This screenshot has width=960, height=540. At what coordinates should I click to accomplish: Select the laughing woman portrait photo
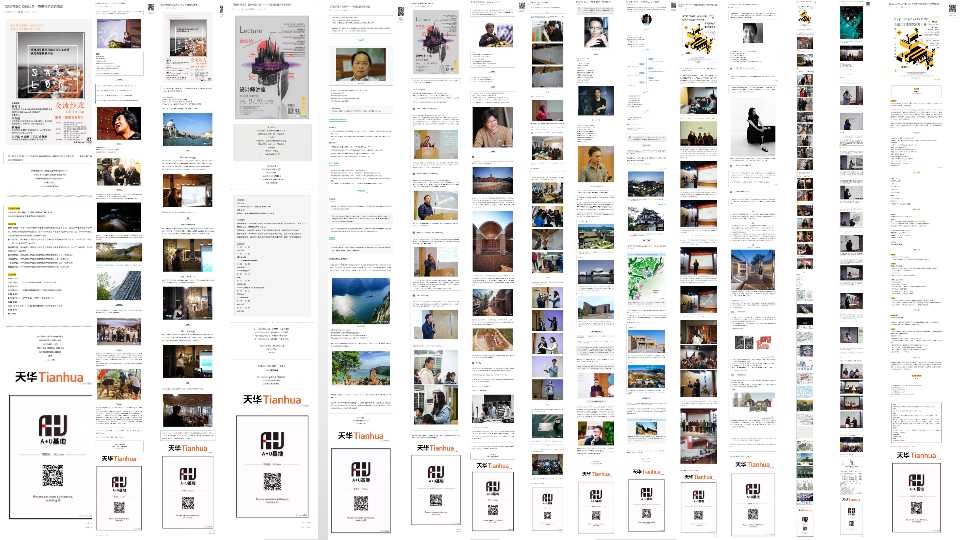[x=118, y=127]
